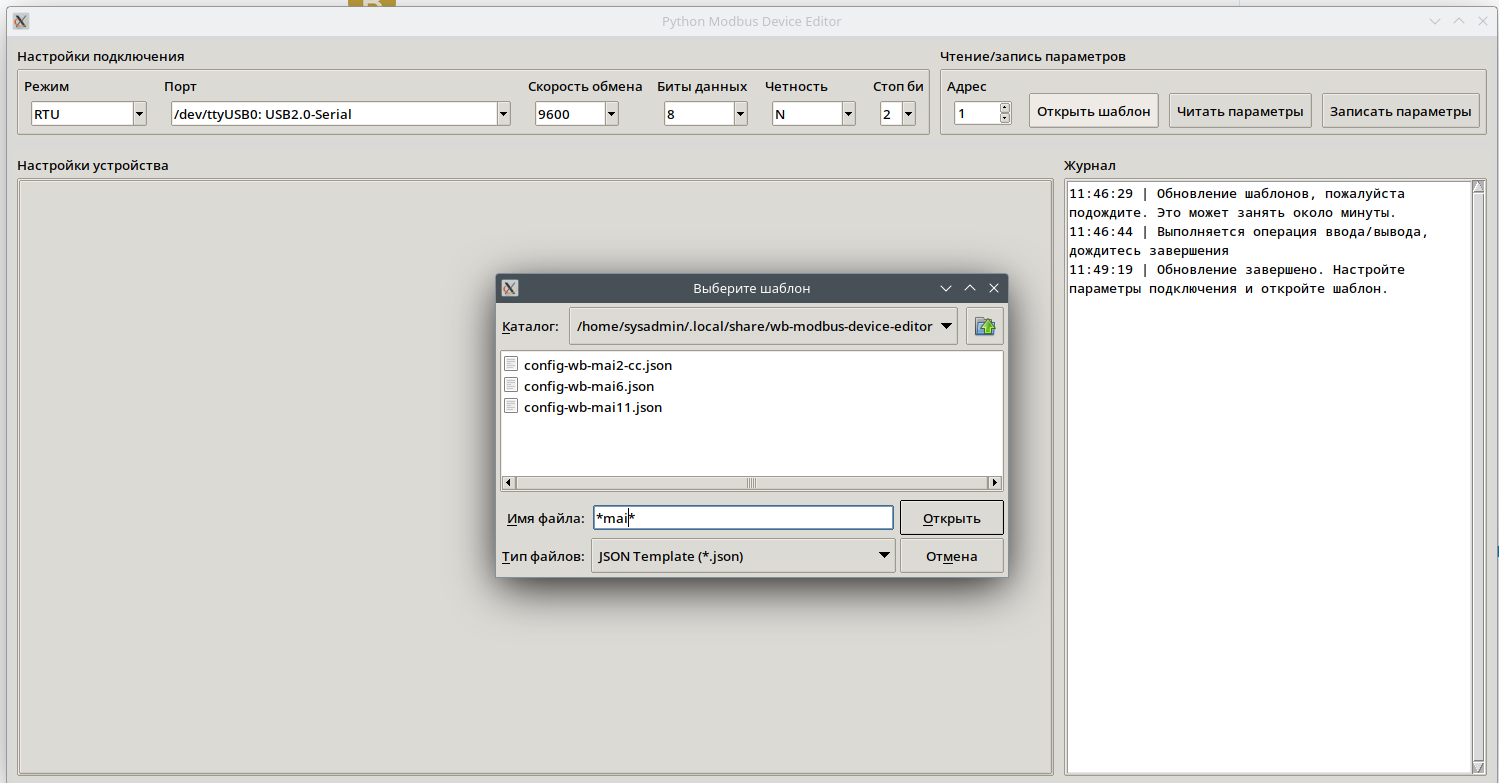Screen dimensions: 1499x783
Task: Expand the Каталог directory path dropdown
Action: coord(946,326)
